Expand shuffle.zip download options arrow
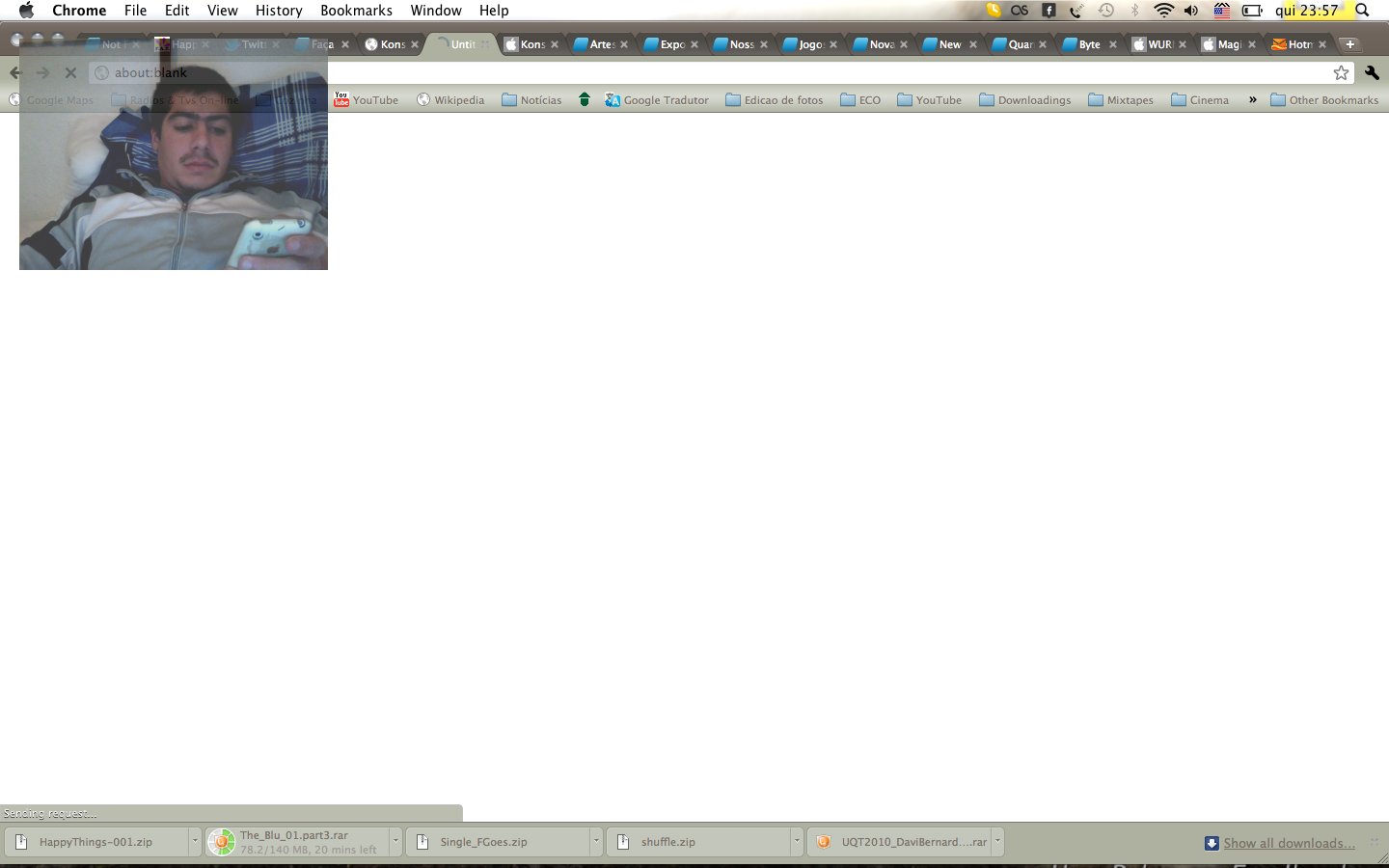The height and width of the screenshot is (868, 1389). click(x=797, y=841)
